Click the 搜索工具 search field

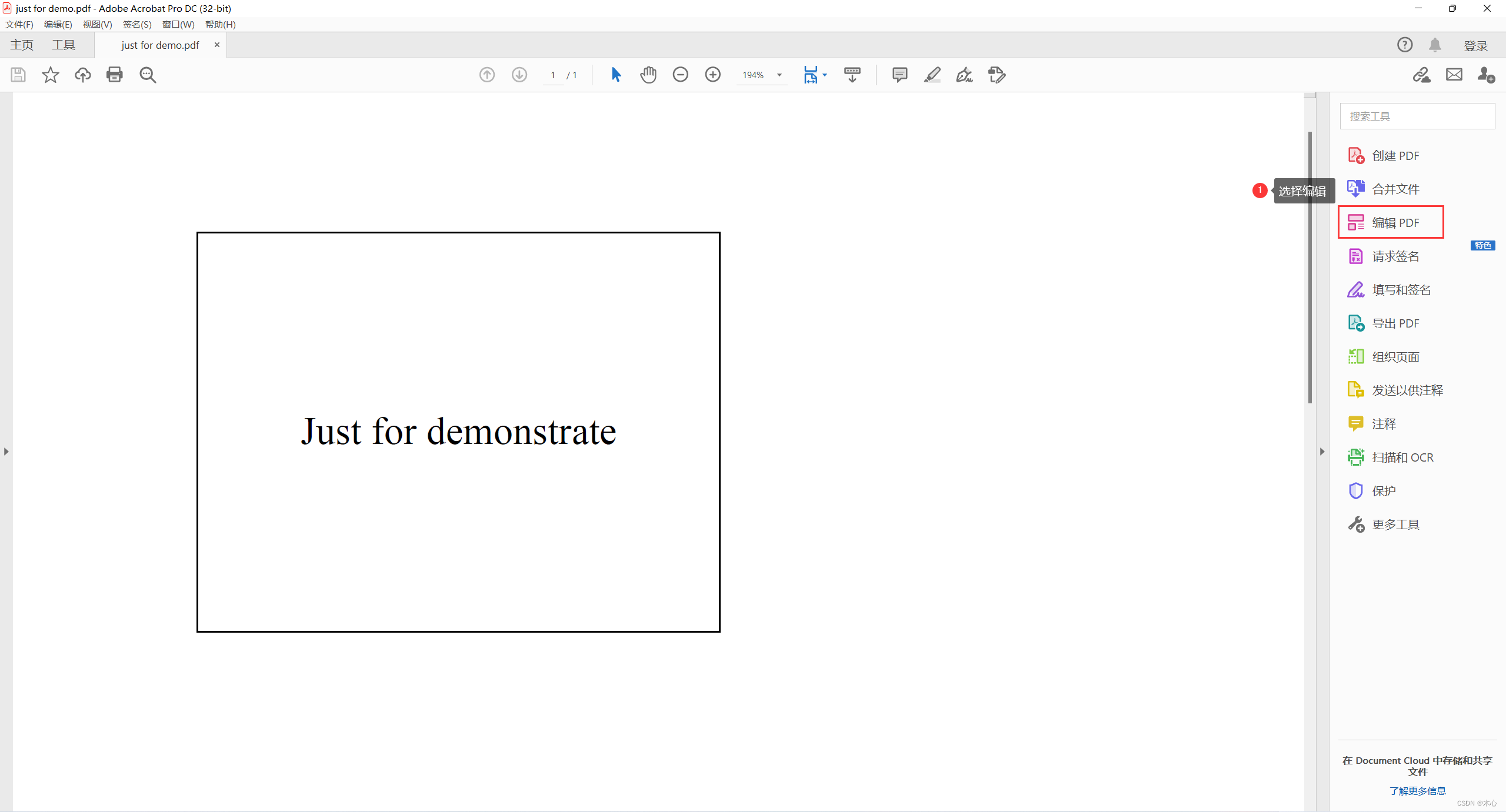point(1417,116)
